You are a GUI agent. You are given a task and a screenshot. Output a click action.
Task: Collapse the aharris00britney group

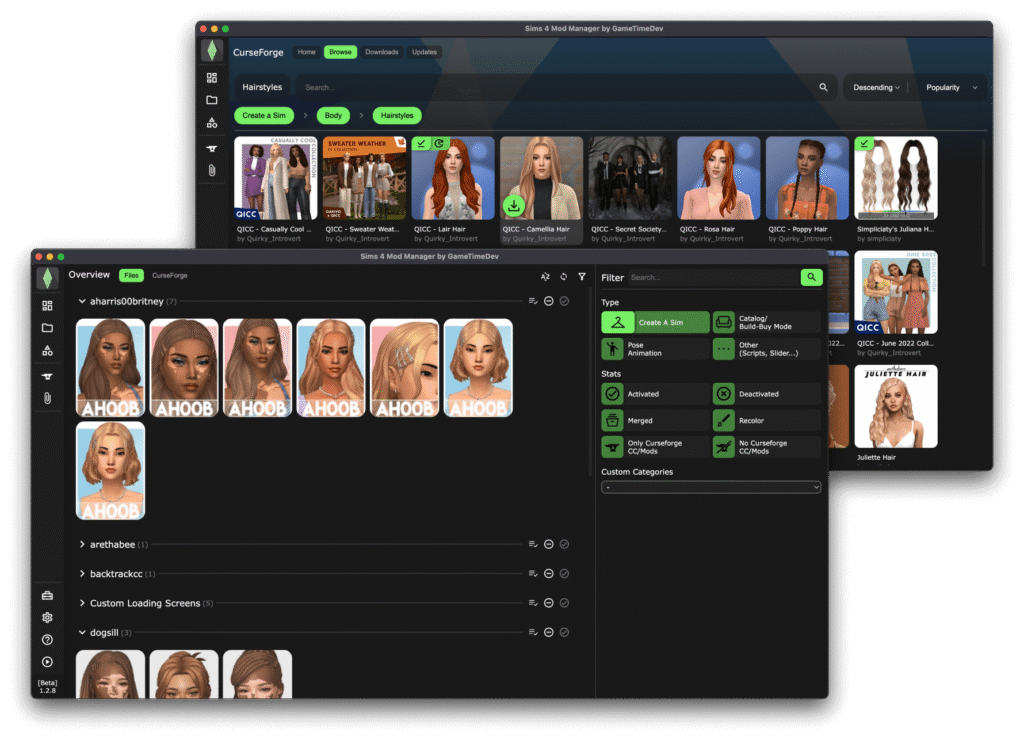pyautogui.click(x=81, y=301)
